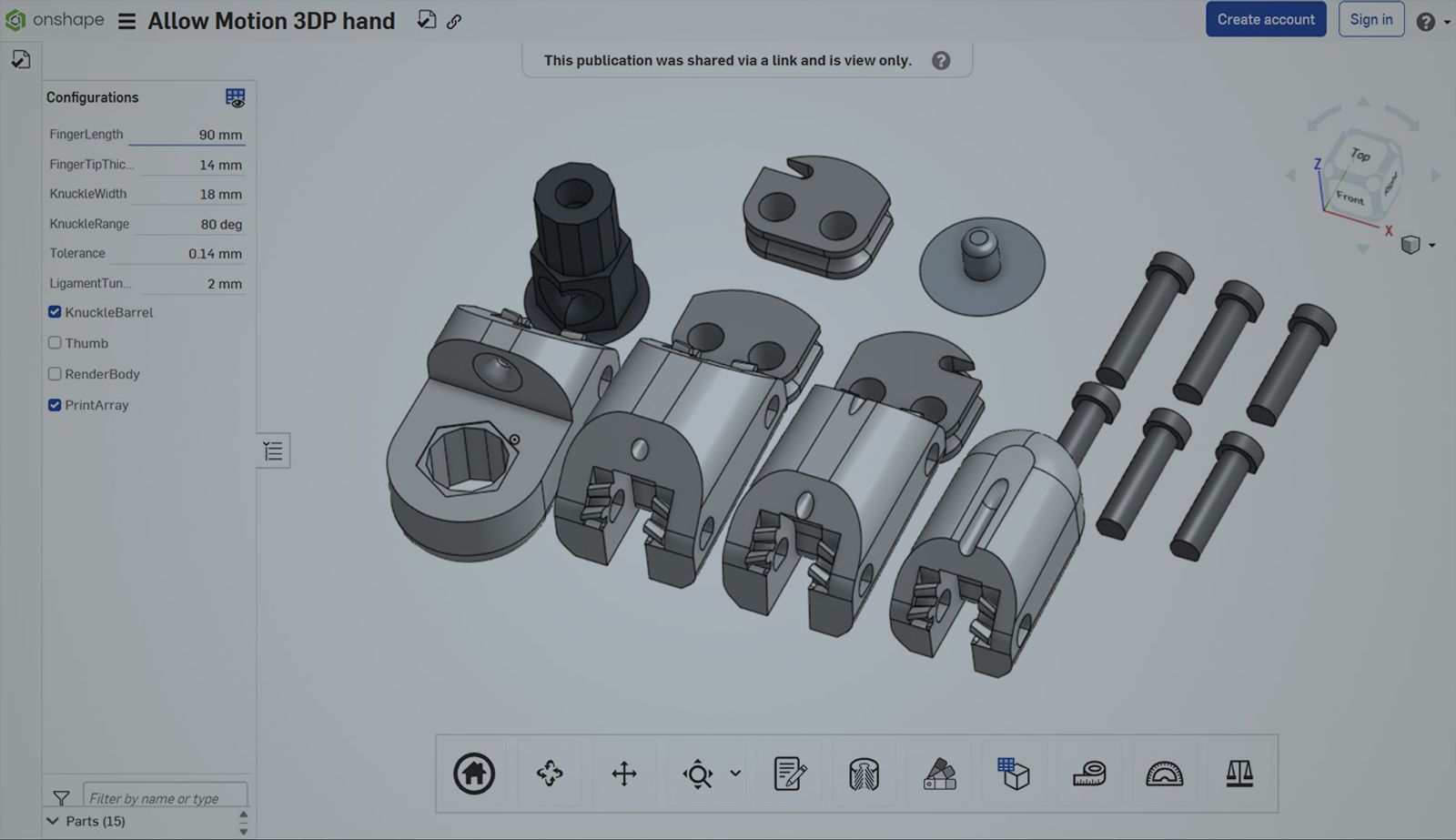
Task: Open the zoom tool dropdown arrow
Action: point(733,774)
